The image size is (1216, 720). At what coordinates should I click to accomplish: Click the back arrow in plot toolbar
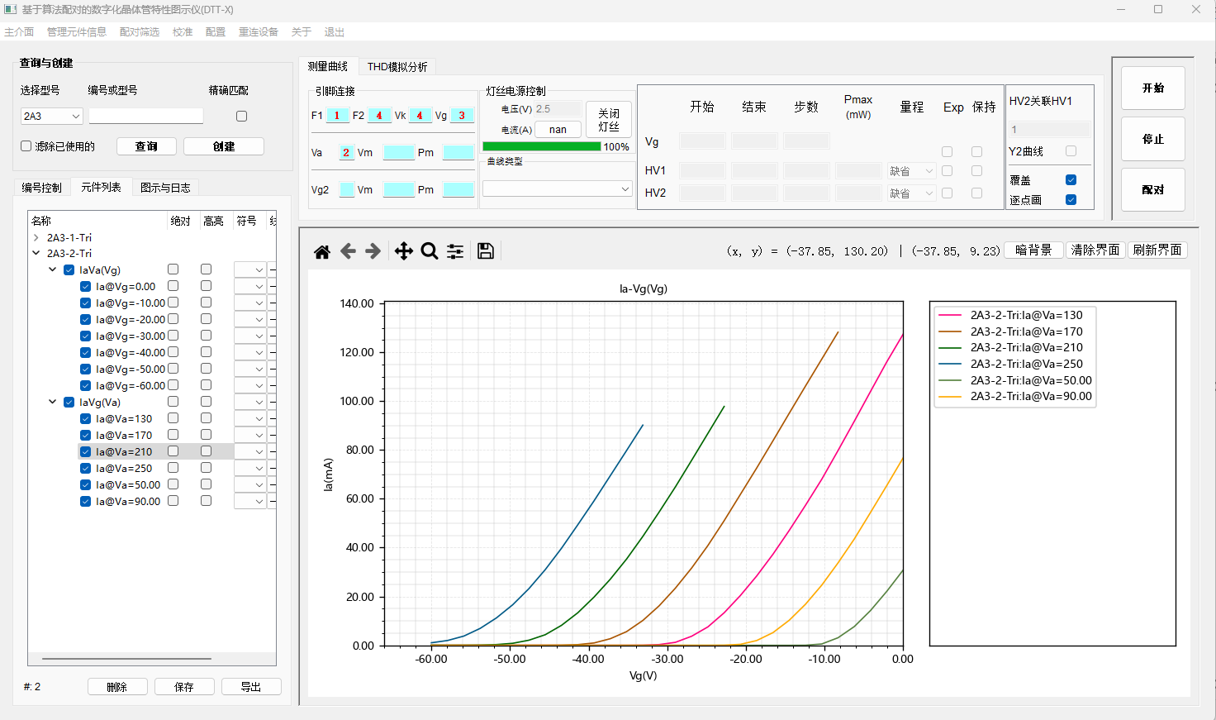click(348, 252)
